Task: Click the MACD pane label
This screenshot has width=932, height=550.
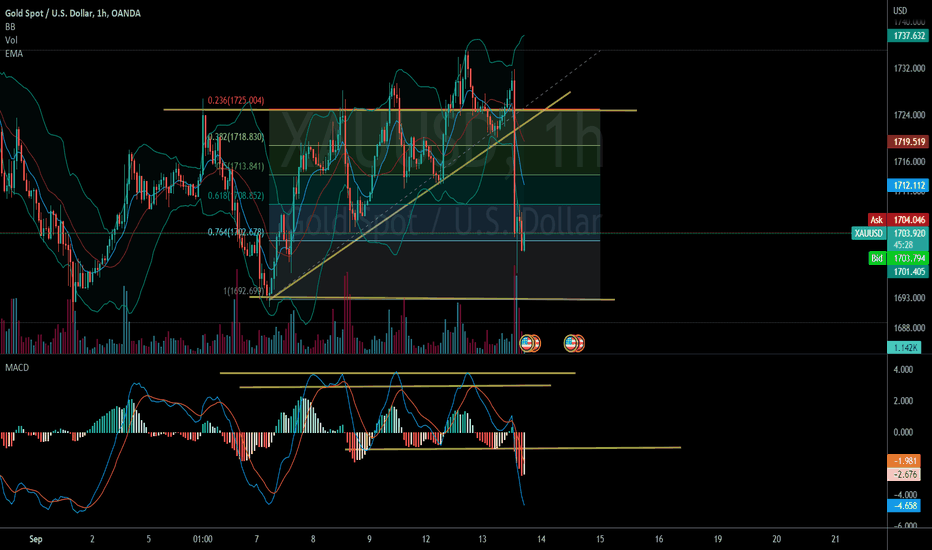Action: 17,367
